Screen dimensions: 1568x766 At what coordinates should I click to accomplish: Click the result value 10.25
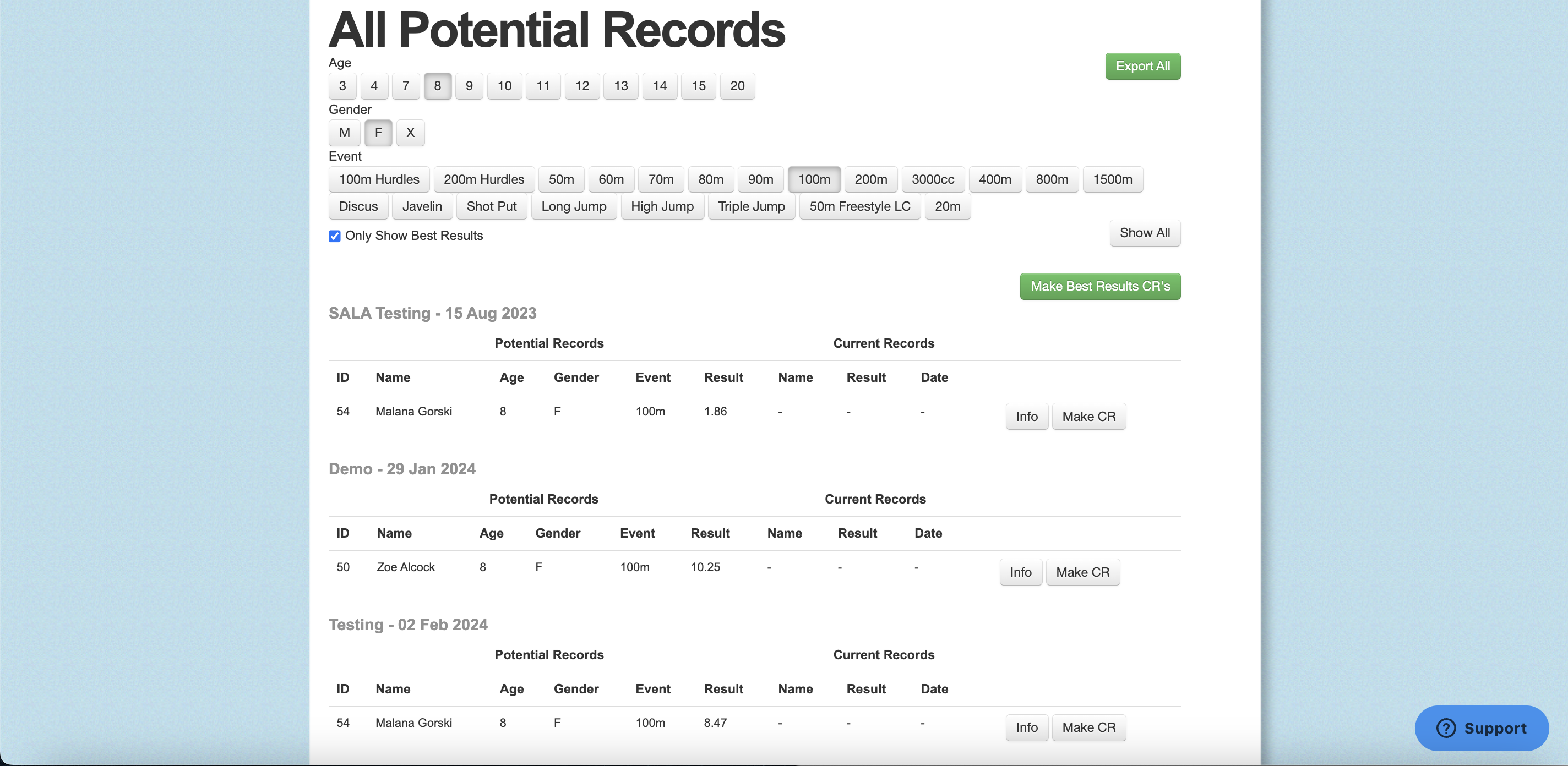click(x=705, y=567)
